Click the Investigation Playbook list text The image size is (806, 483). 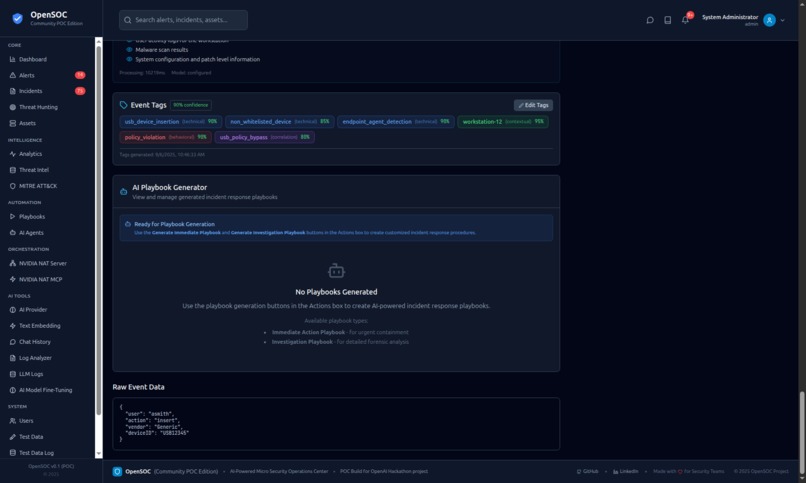[x=302, y=342]
